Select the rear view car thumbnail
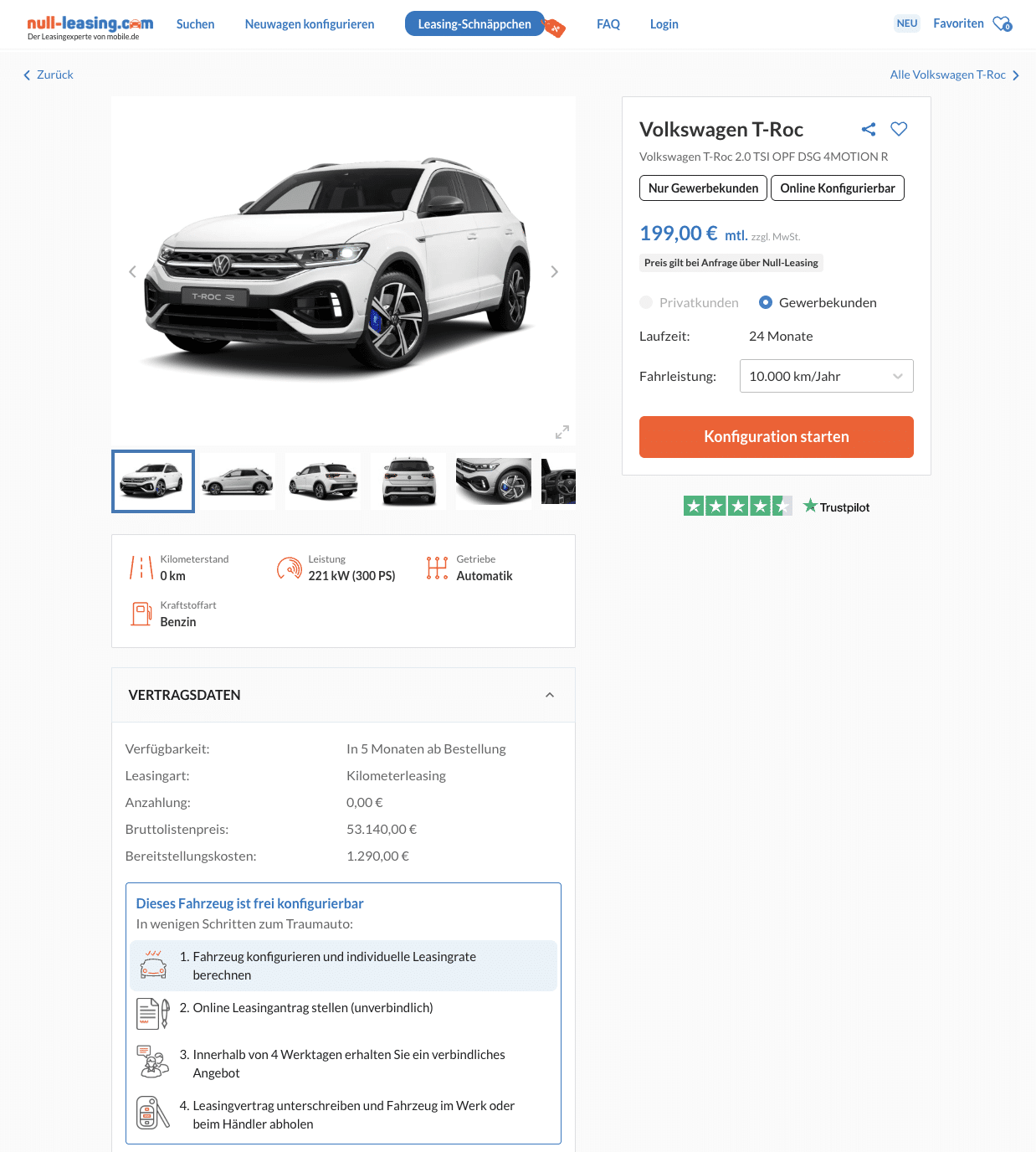1036x1152 pixels. 409,481
